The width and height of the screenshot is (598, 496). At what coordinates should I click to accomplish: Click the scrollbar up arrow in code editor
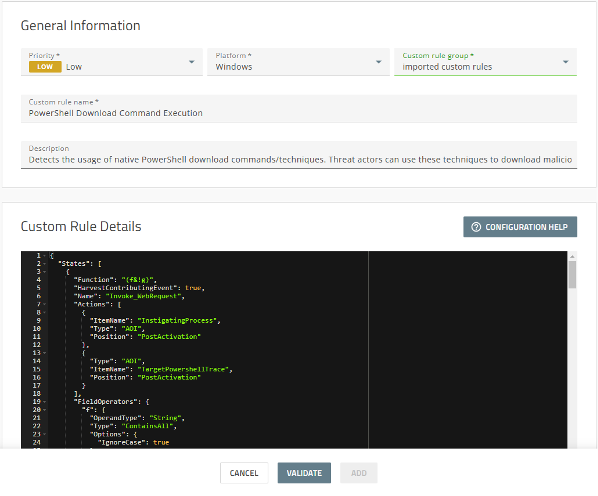[x=572, y=256]
